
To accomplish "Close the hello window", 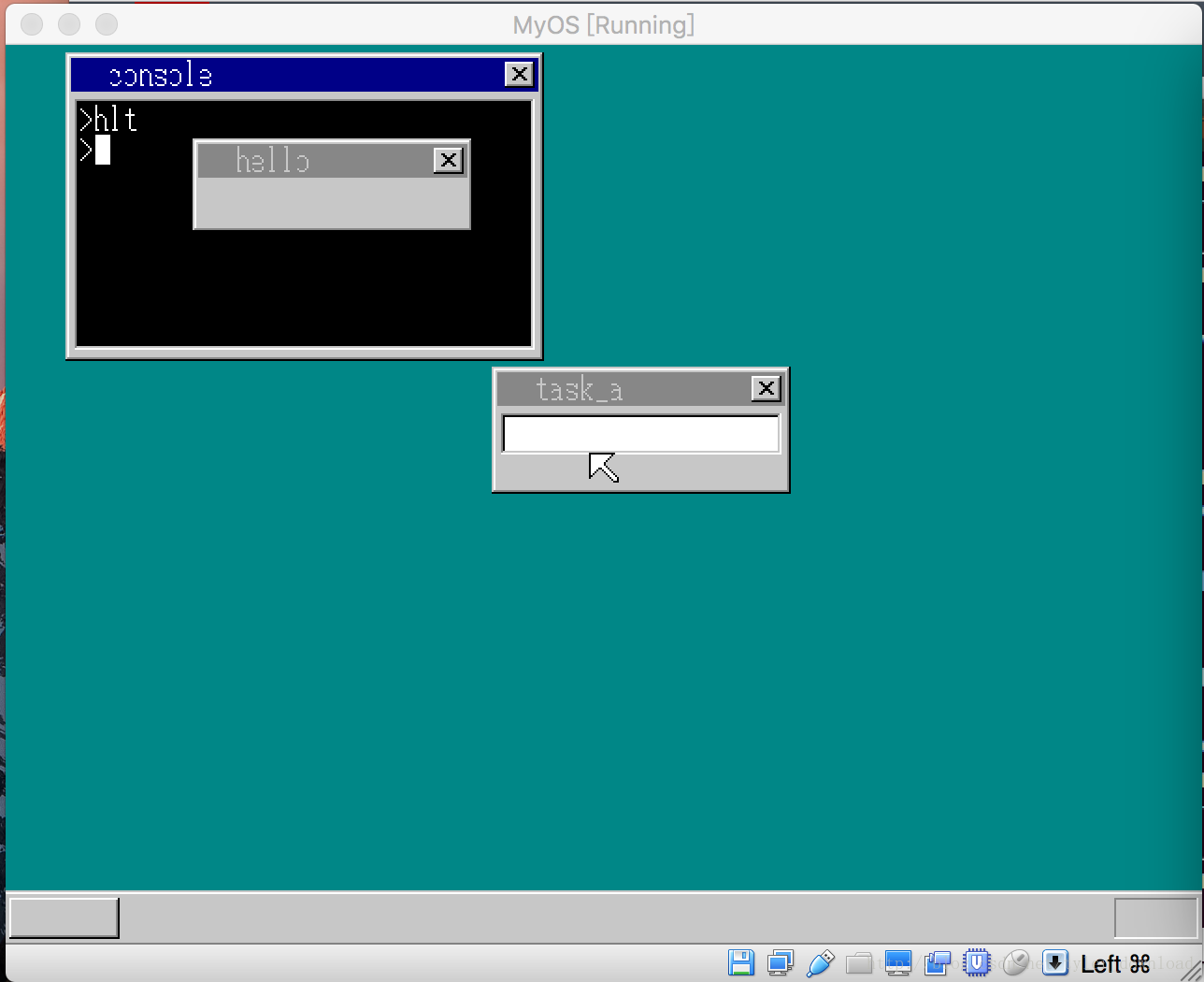I will (449, 160).
